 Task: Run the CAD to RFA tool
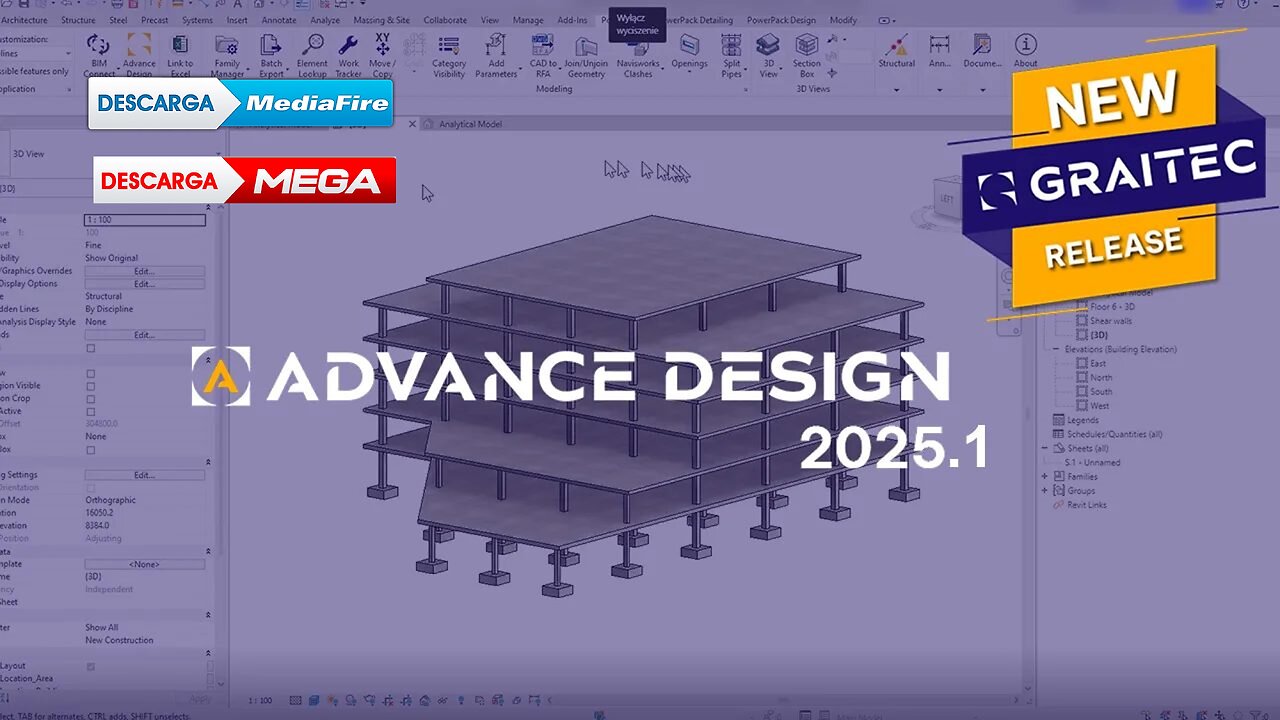pos(543,55)
